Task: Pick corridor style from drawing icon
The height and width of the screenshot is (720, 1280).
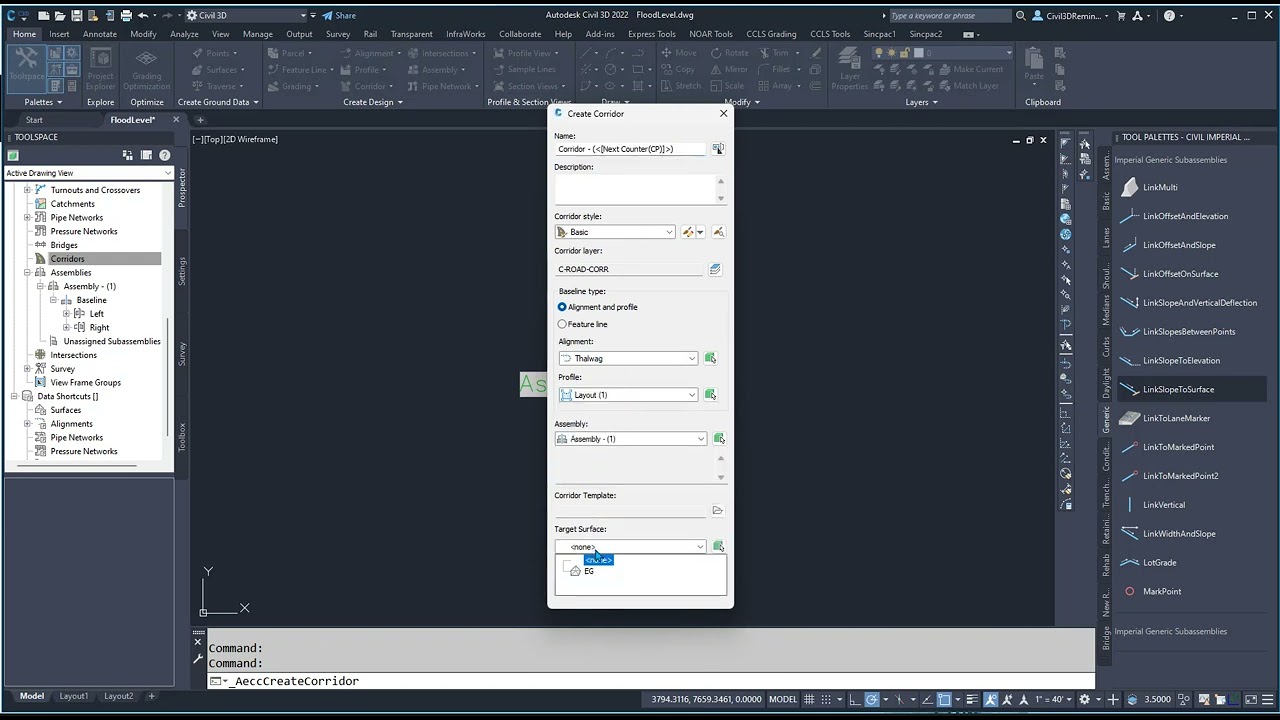Action: pyautogui.click(x=718, y=232)
